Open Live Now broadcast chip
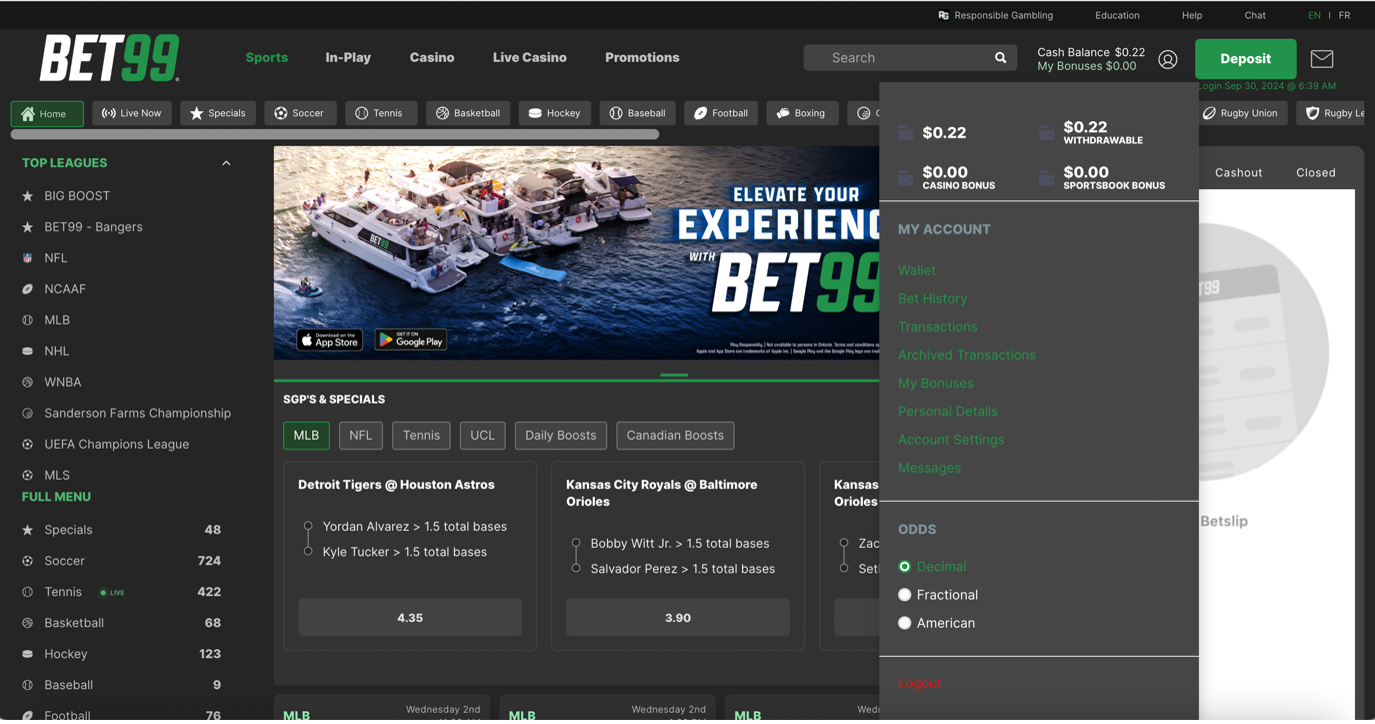This screenshot has width=1375, height=724. click(x=132, y=113)
